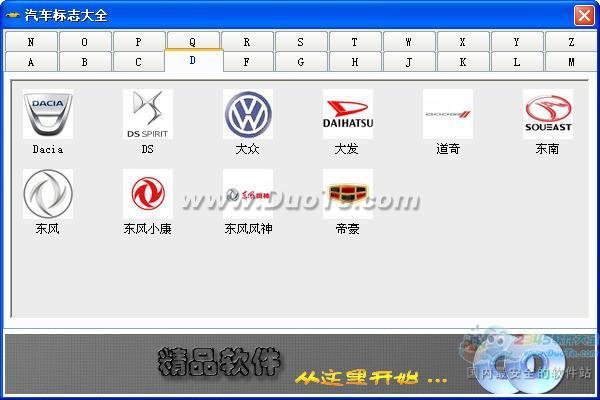The image size is (600, 400).
Task: Click the Soueast (东南) logo
Action: click(548, 114)
